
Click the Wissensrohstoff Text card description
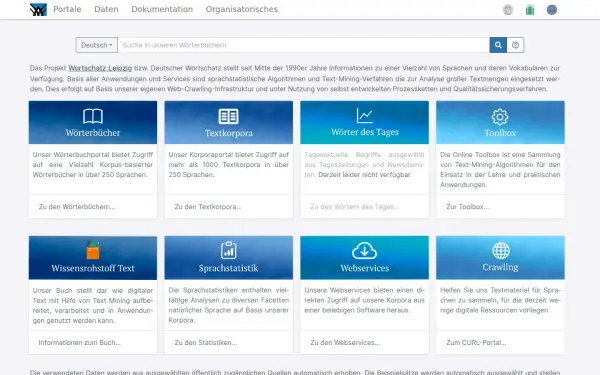93,305
